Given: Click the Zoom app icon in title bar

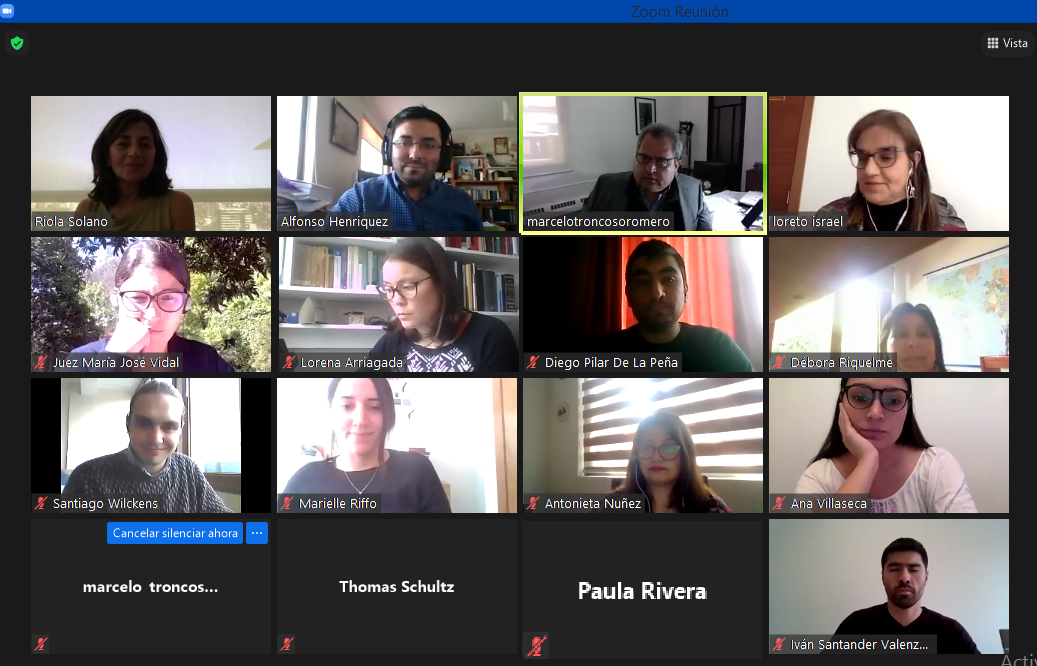Looking at the screenshot, I should click(x=7, y=11).
